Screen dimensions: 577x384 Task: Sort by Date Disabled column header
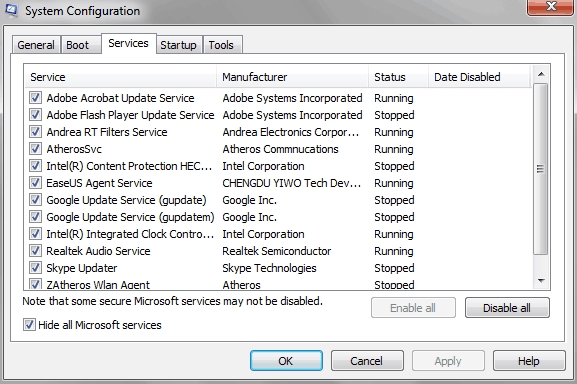click(479, 77)
